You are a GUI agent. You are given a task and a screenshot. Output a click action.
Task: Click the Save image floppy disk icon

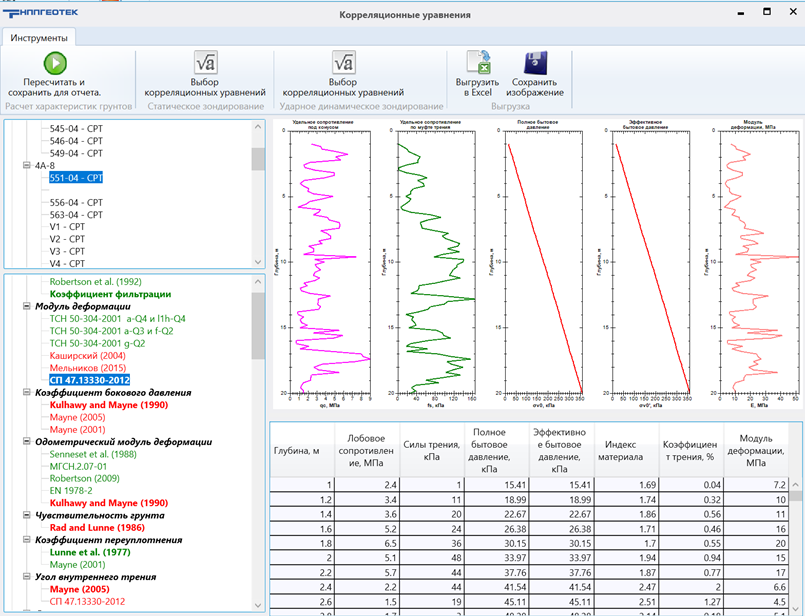click(536, 62)
